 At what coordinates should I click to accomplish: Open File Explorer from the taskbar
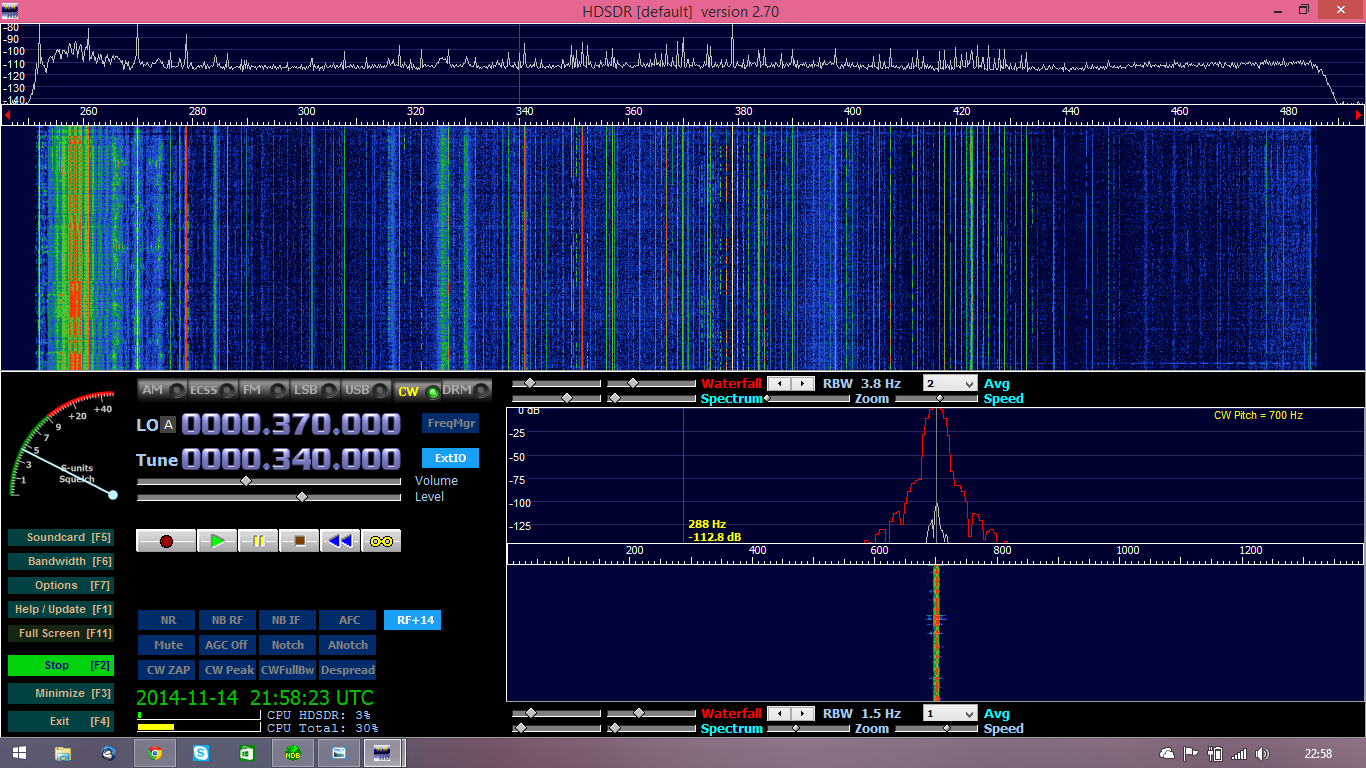[63, 753]
